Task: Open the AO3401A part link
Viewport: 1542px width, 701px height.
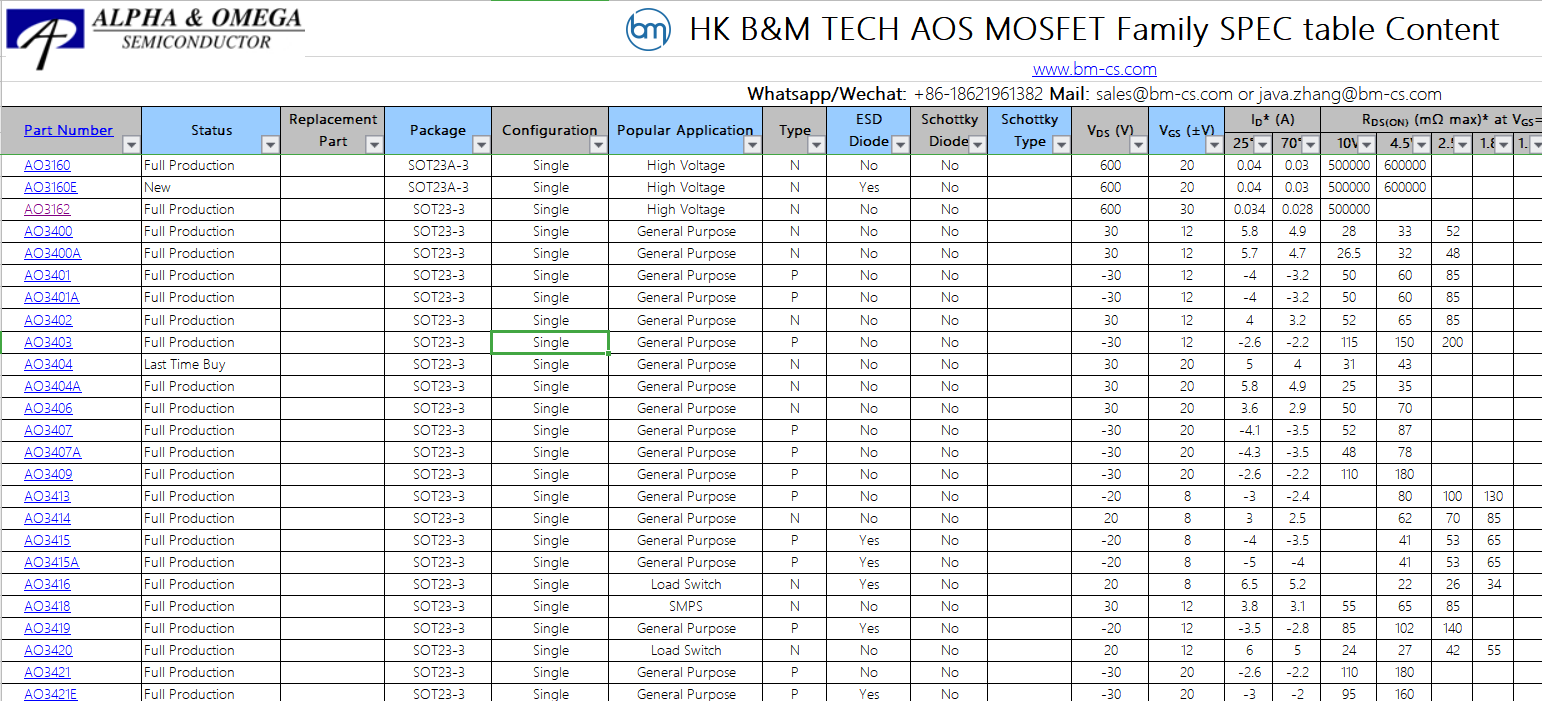Action: click(x=51, y=297)
